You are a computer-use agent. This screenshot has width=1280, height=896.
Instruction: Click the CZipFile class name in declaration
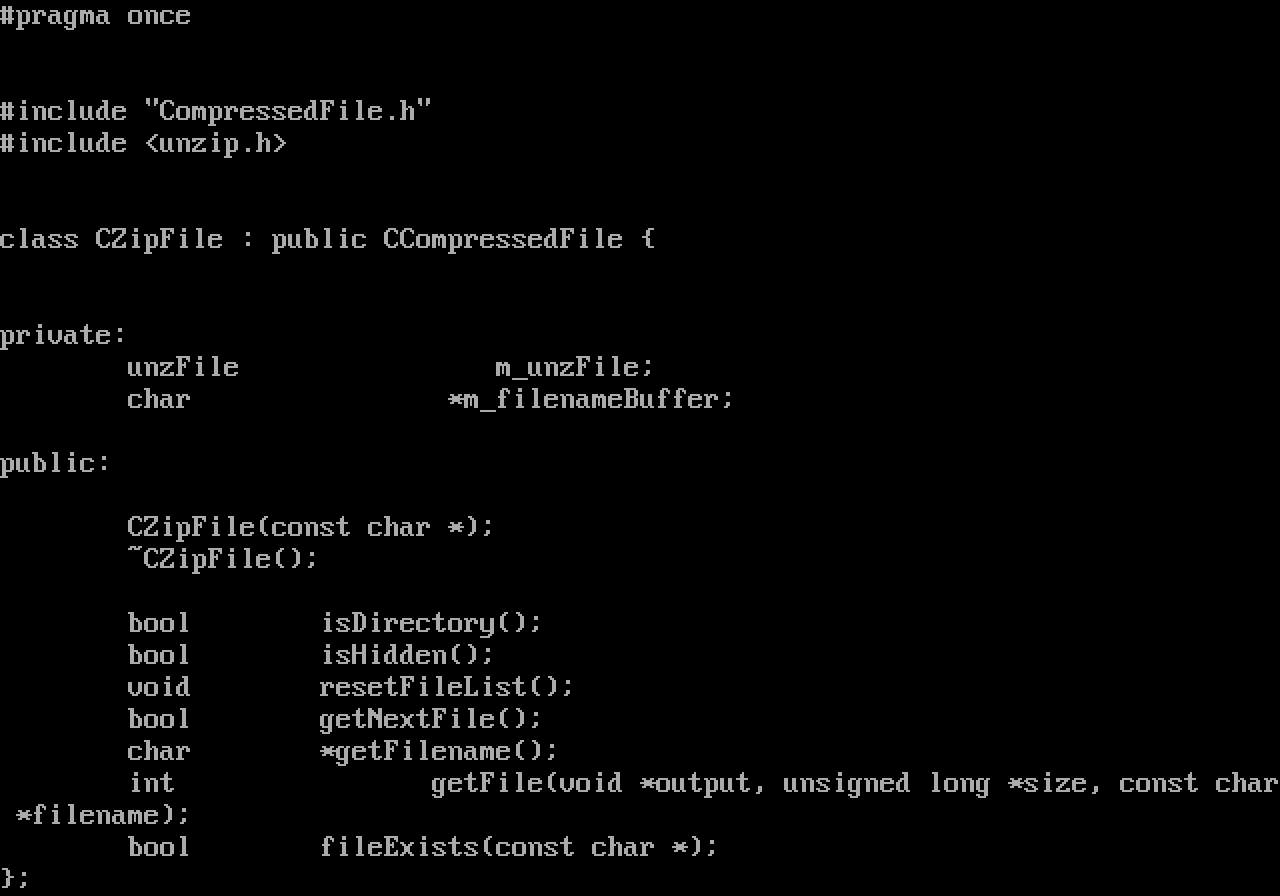159,240
